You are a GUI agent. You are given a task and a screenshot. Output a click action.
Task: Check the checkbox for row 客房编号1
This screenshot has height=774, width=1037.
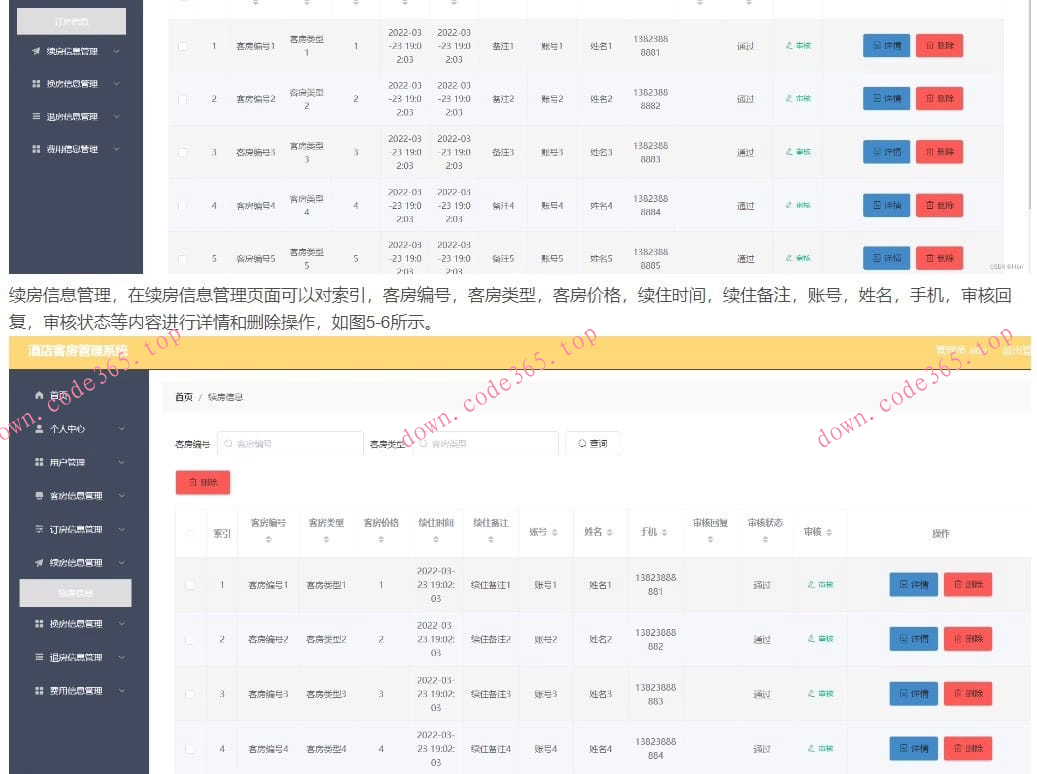click(x=190, y=584)
